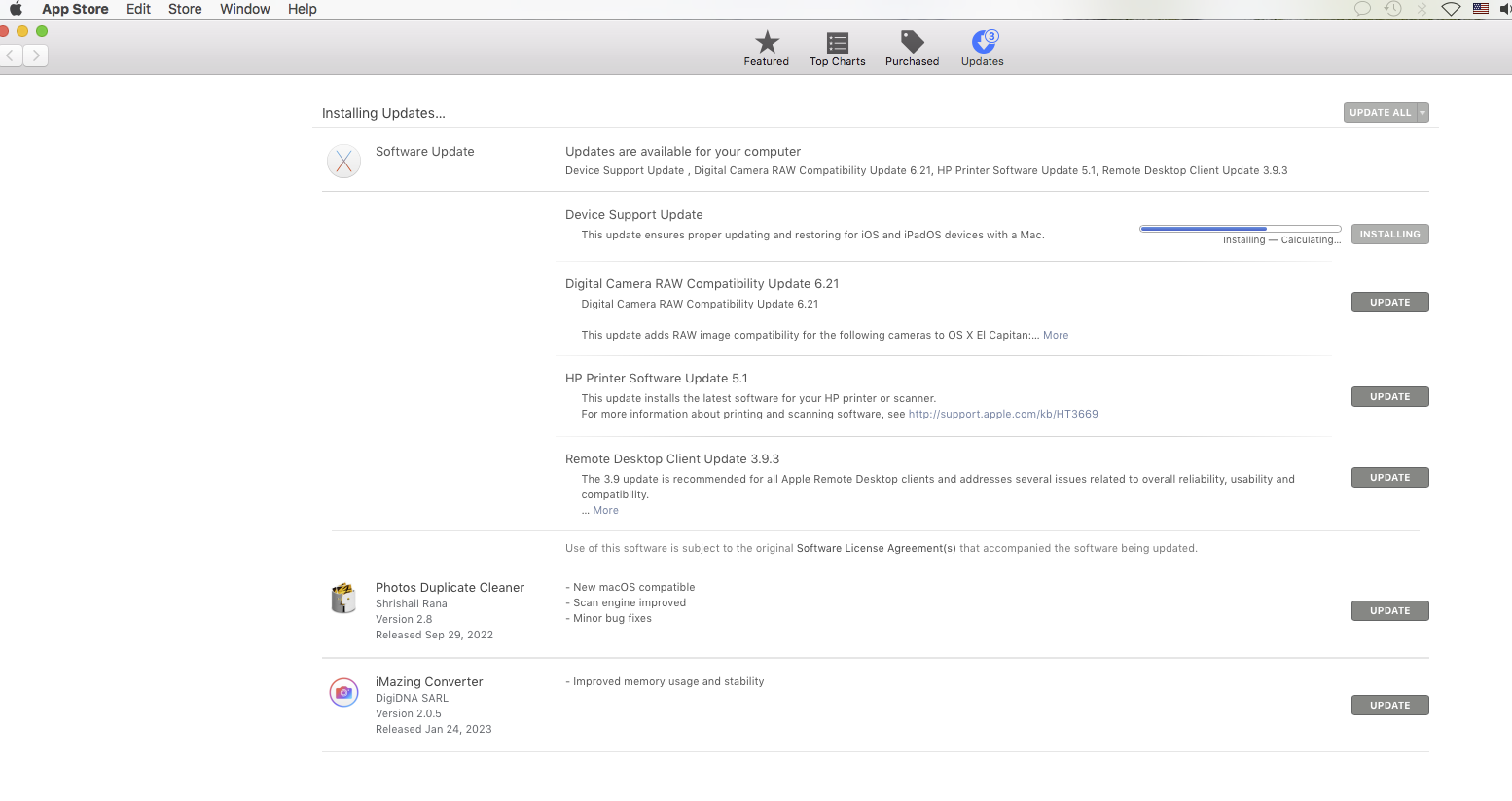This screenshot has height=801, width=1512.
Task: Click the Version 2.8 text
Action: pyautogui.click(x=404, y=619)
